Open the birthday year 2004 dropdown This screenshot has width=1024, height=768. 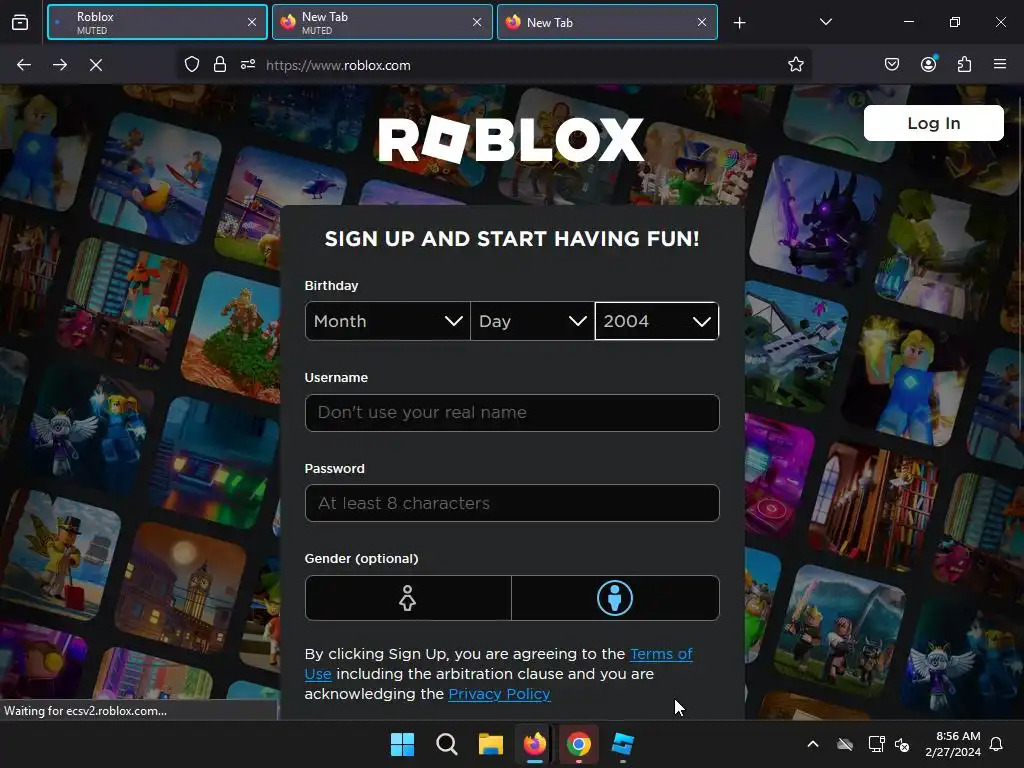[657, 321]
